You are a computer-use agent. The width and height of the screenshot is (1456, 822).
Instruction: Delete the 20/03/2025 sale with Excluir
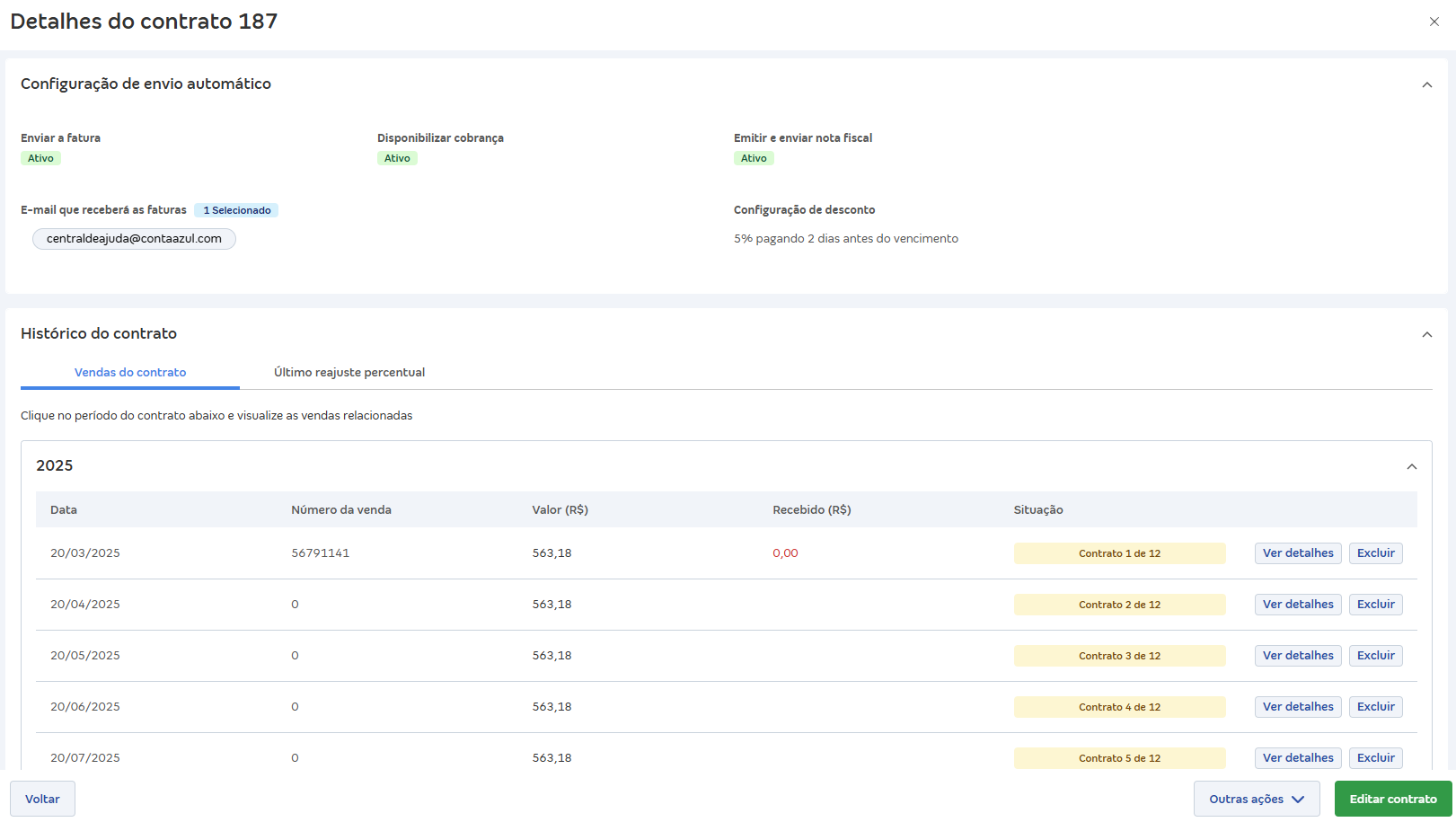click(1375, 553)
